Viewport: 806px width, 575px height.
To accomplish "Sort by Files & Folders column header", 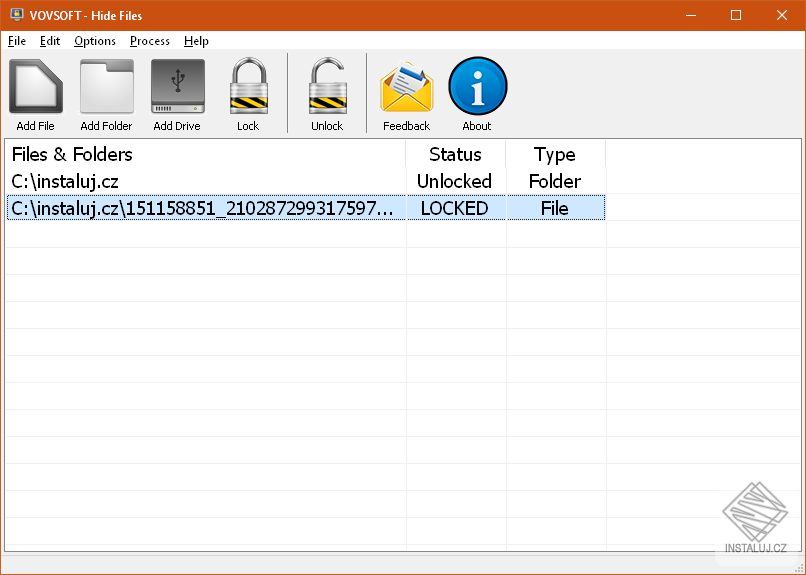I will click(x=206, y=154).
